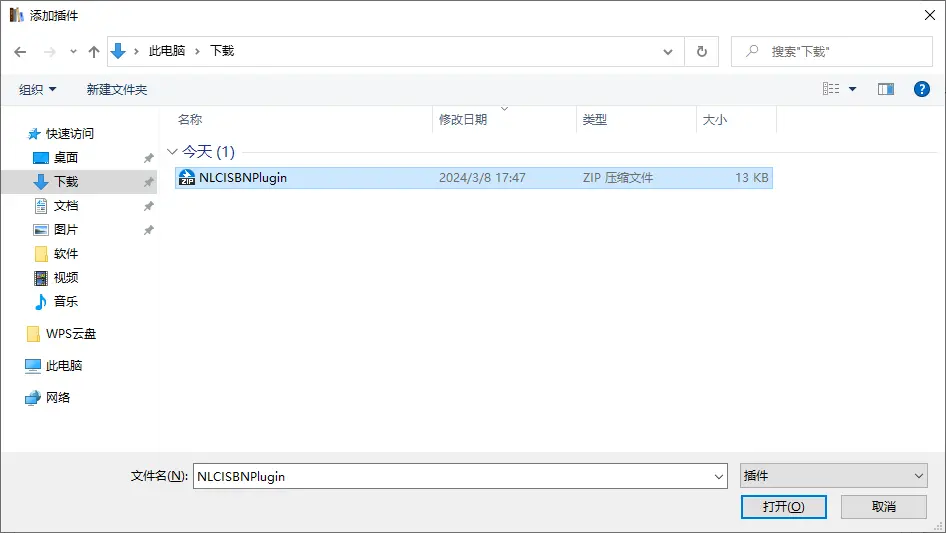The height and width of the screenshot is (533, 946).
Task: Click 新建文件夹 in the toolbar
Action: (116, 89)
